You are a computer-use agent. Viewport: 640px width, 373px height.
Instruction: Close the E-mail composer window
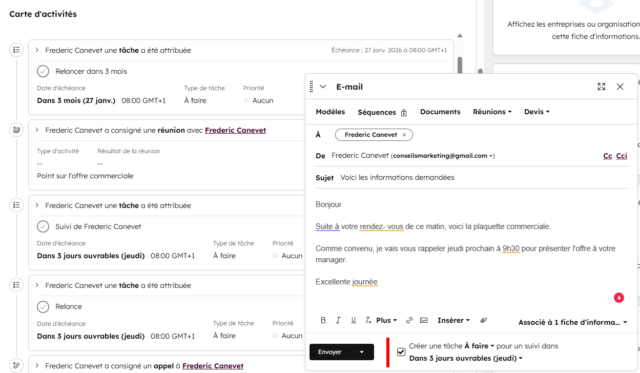[620, 87]
